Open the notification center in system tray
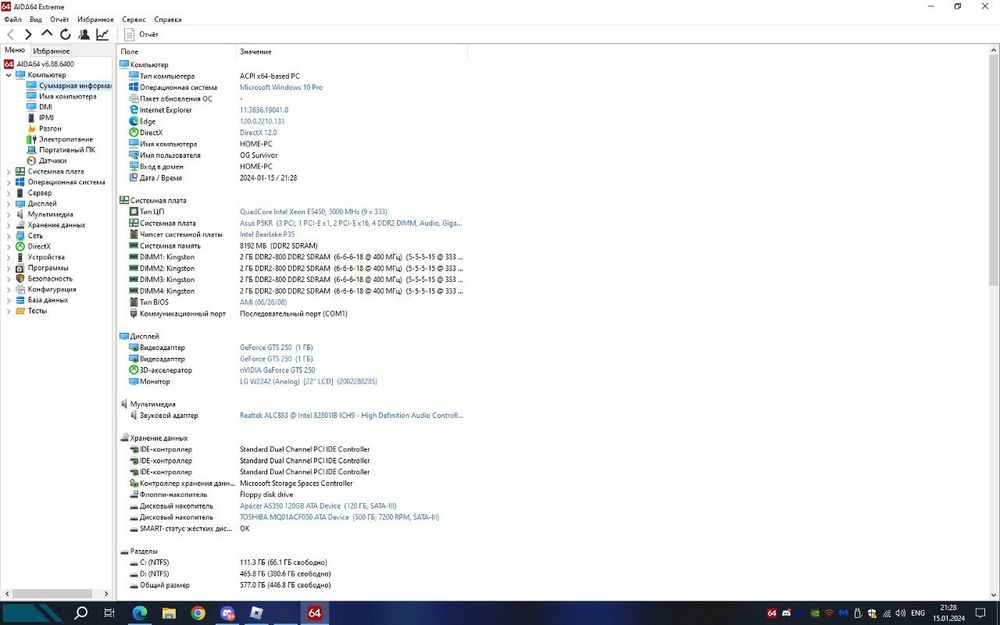This screenshot has height=625, width=1000. 981,613
